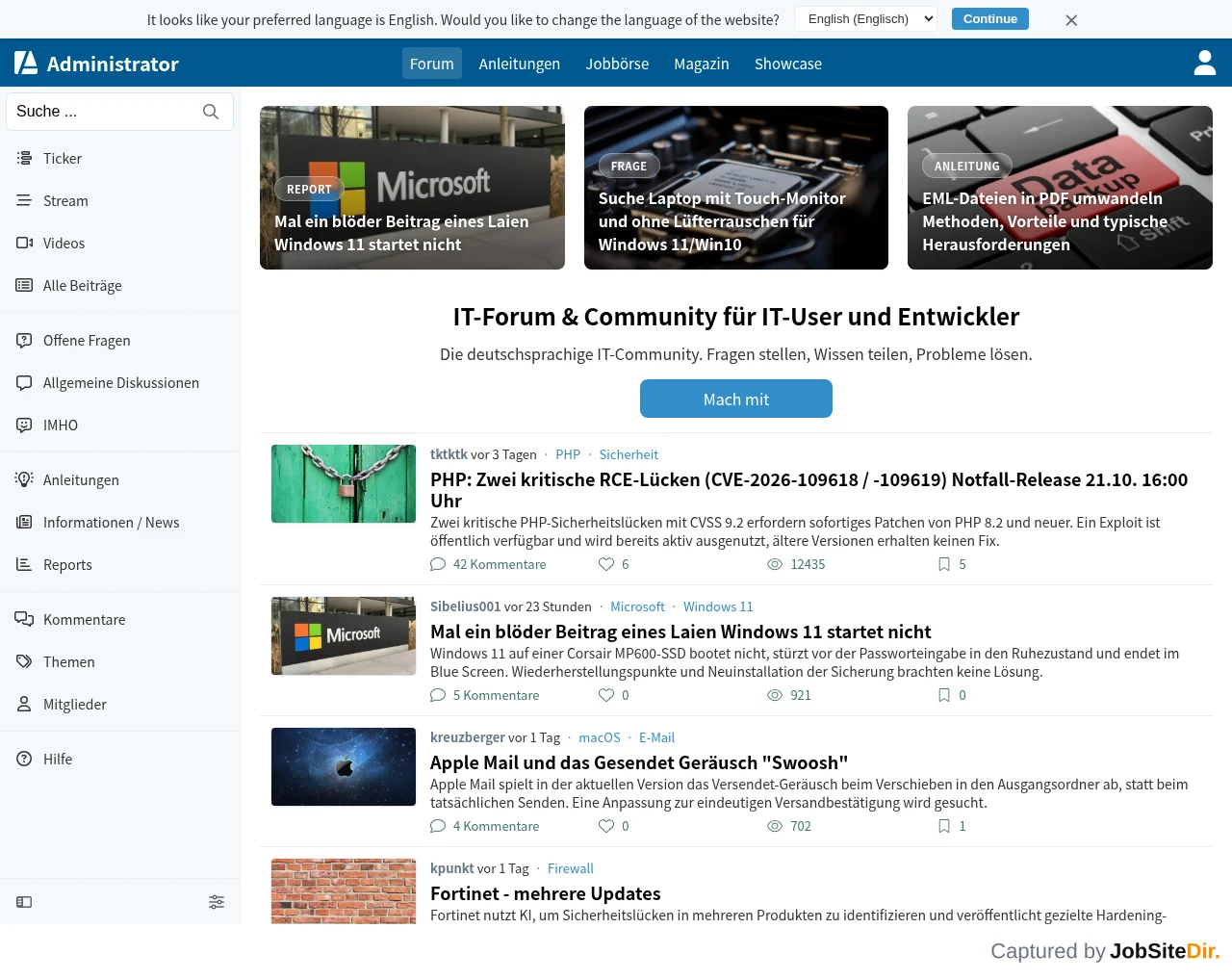Dismiss the language suggestion banner

tap(1071, 20)
